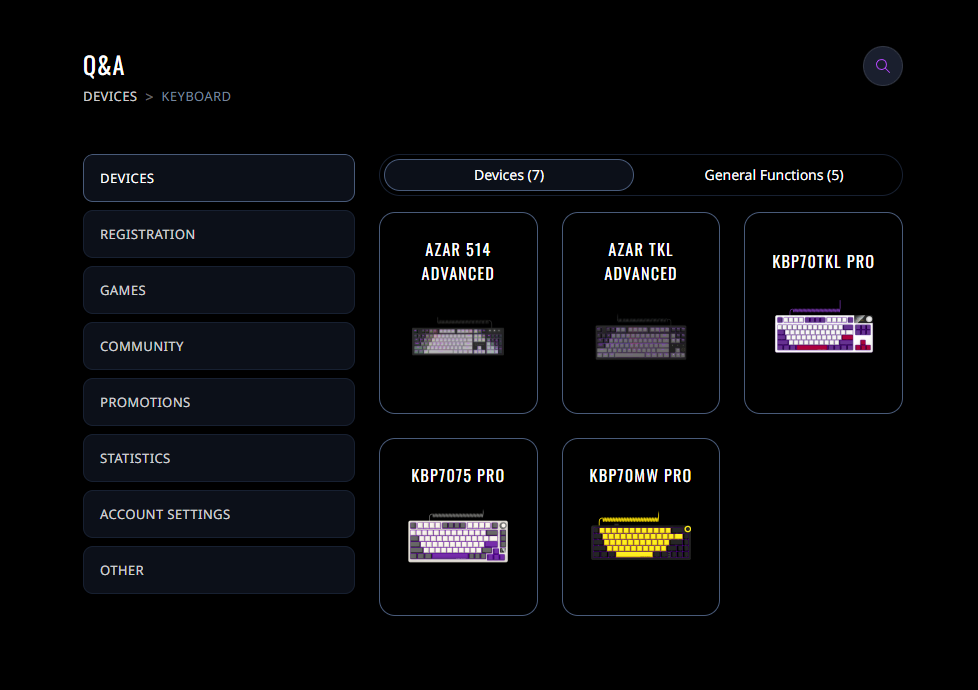Select the DEVICES sidebar category
Screen dimensions: 978x690
(x=218, y=178)
